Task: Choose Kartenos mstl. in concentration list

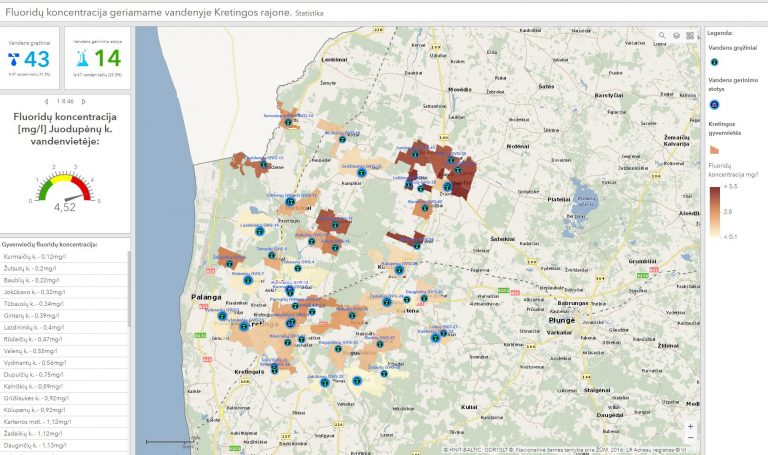Action: click(38, 421)
